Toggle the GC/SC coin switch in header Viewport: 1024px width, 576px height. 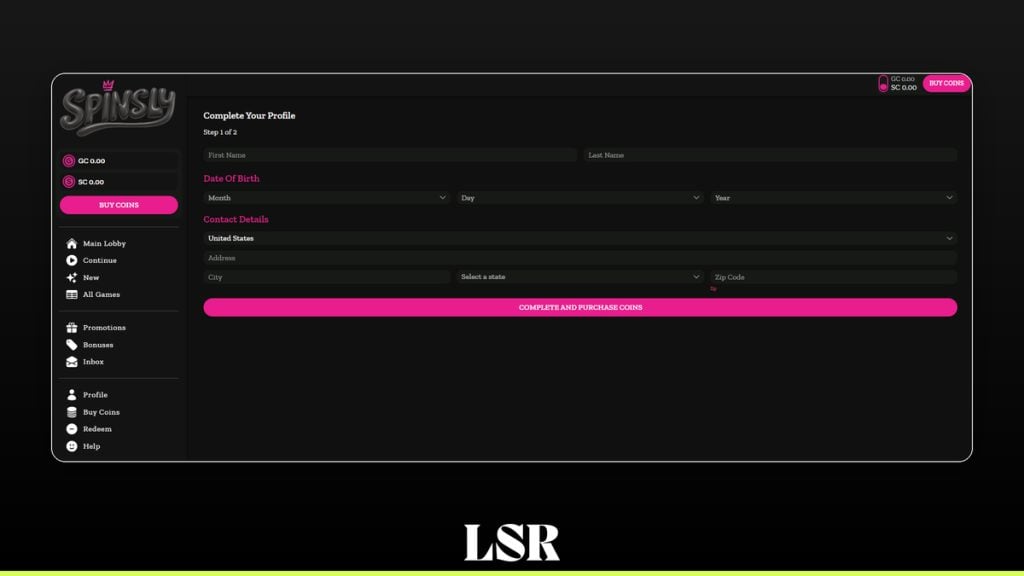[883, 83]
